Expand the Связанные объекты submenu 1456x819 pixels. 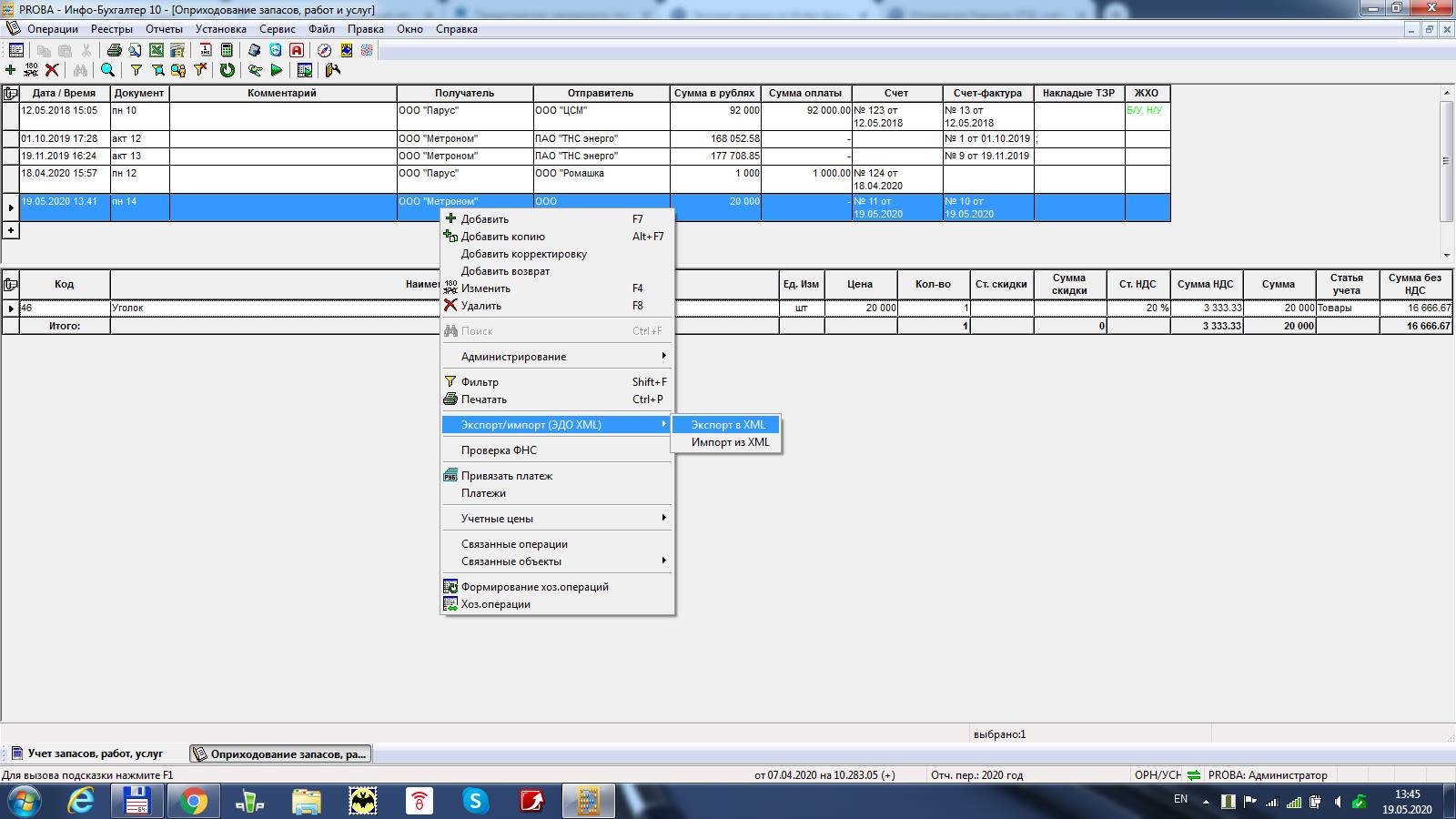pyautogui.click(x=557, y=561)
